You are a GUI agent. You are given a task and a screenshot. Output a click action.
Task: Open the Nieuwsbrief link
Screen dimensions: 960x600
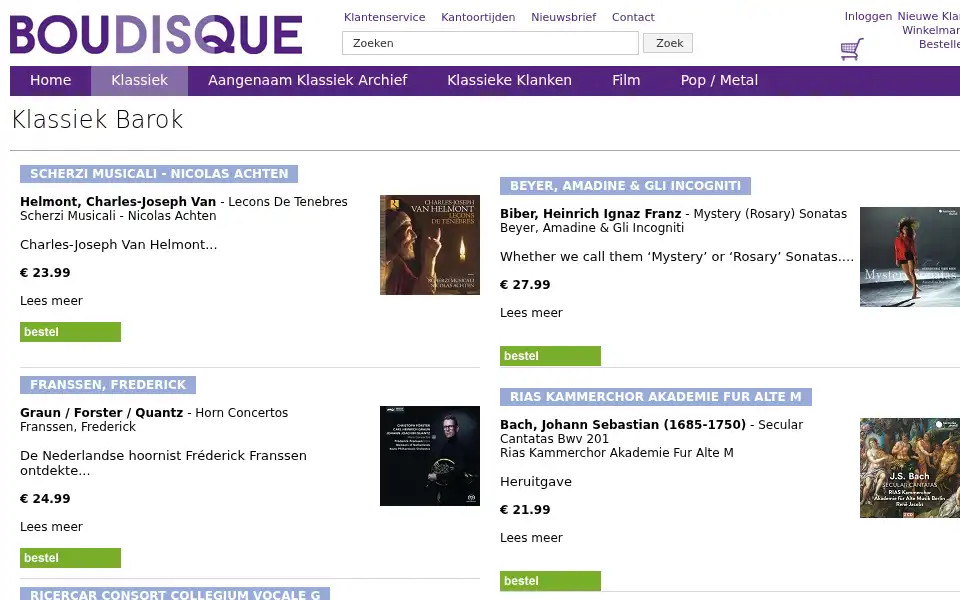[x=563, y=17]
